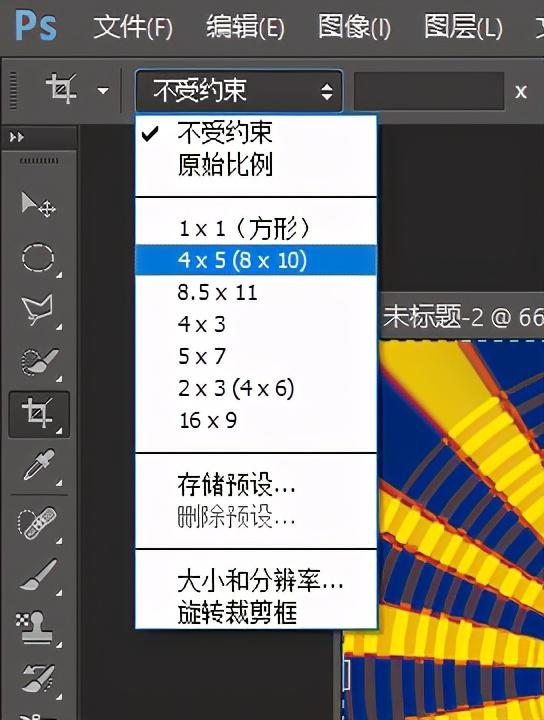Select the Crop tool in toolbar
The image size is (544, 720).
39,414
